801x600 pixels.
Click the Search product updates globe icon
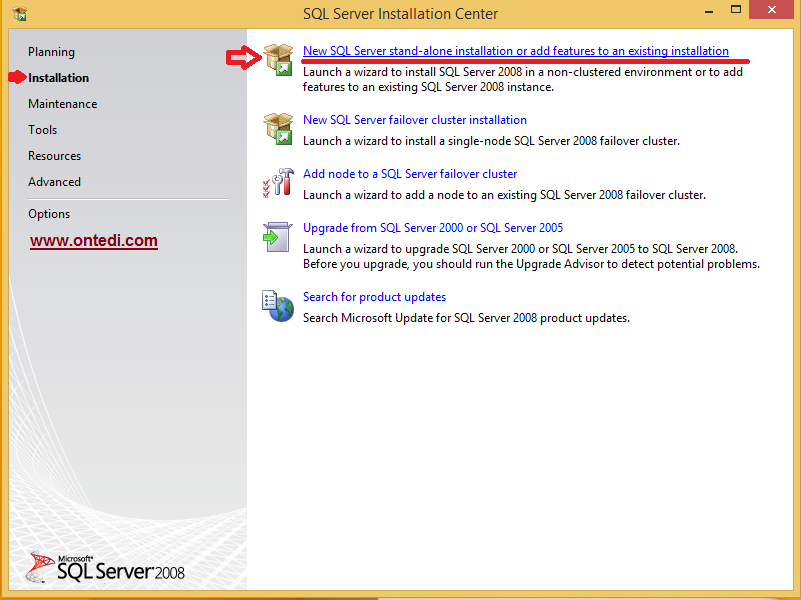278,306
